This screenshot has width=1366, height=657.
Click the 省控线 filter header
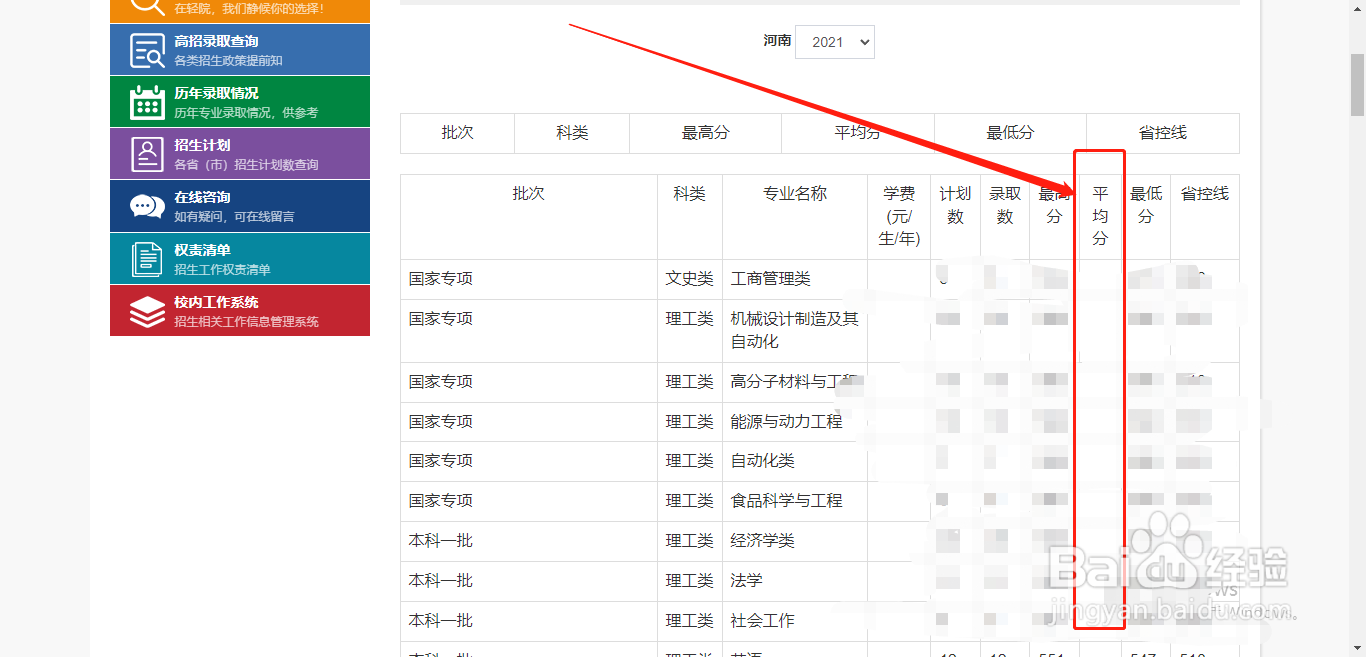[x=1162, y=133]
